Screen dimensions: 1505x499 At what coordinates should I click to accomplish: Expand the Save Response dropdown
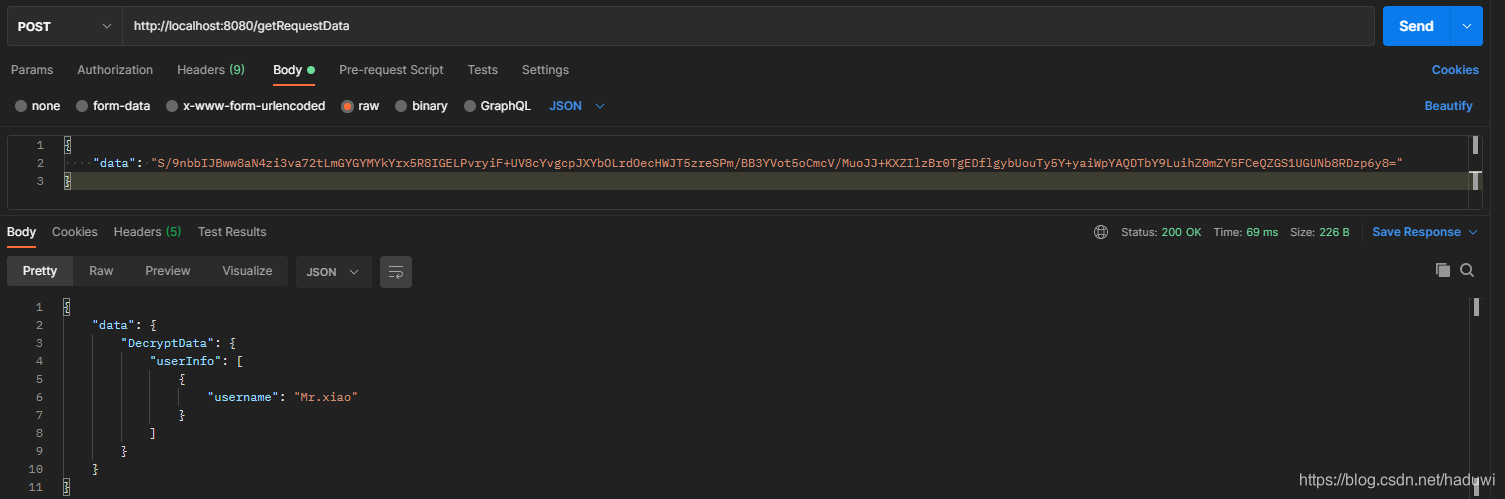coord(1472,232)
